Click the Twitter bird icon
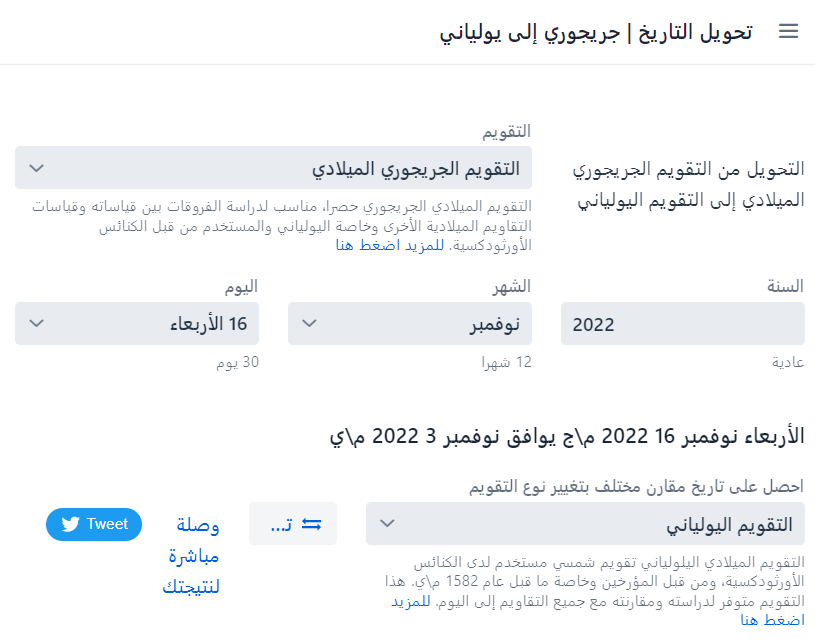The width and height of the screenshot is (815, 642). click(x=70, y=524)
